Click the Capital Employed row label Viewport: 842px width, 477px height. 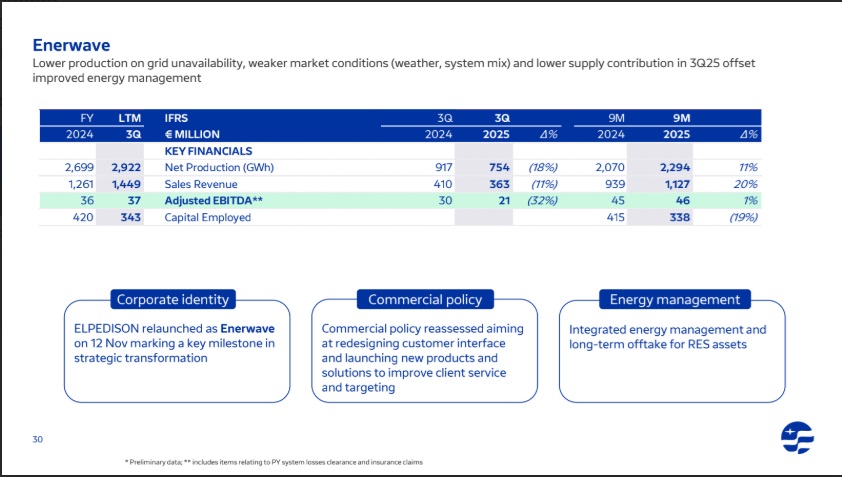coord(208,218)
